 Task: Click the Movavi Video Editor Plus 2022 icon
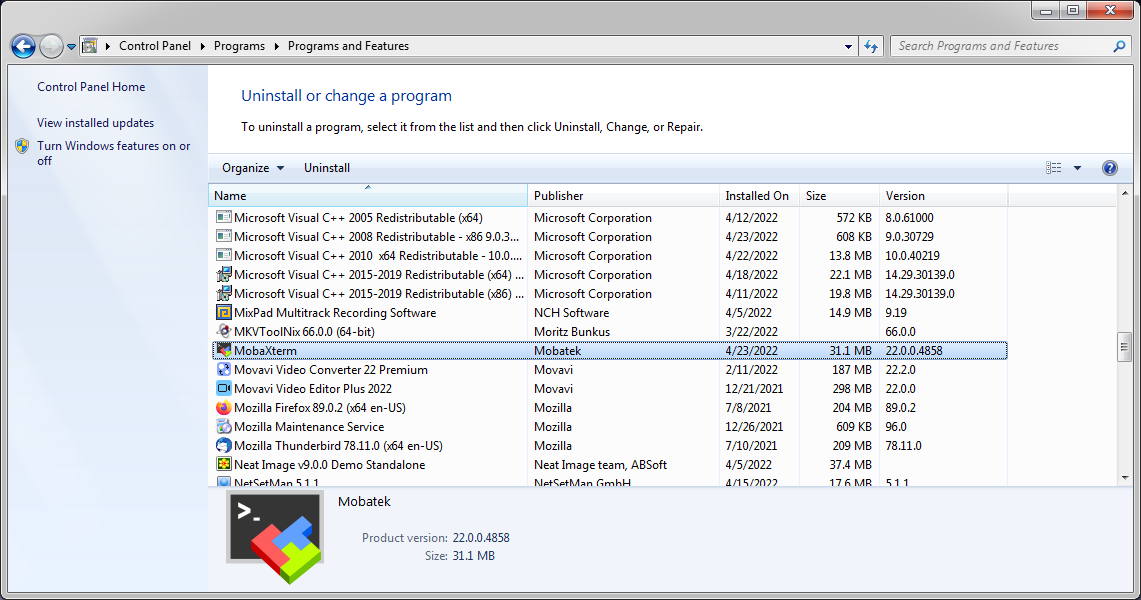click(x=223, y=388)
